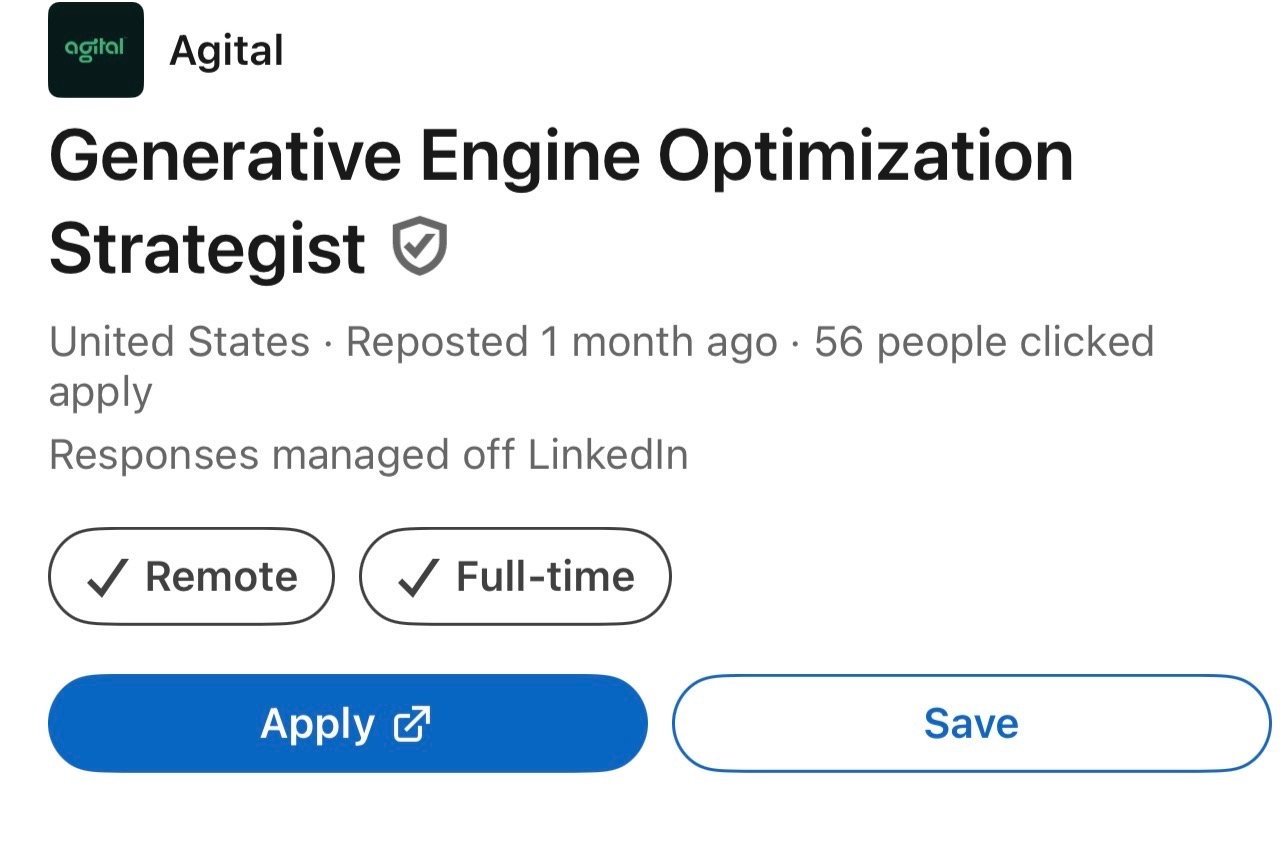Image resolution: width=1283 pixels, height=856 pixels.
Task: Click the wrapped word apply below location
Action: 100,392
